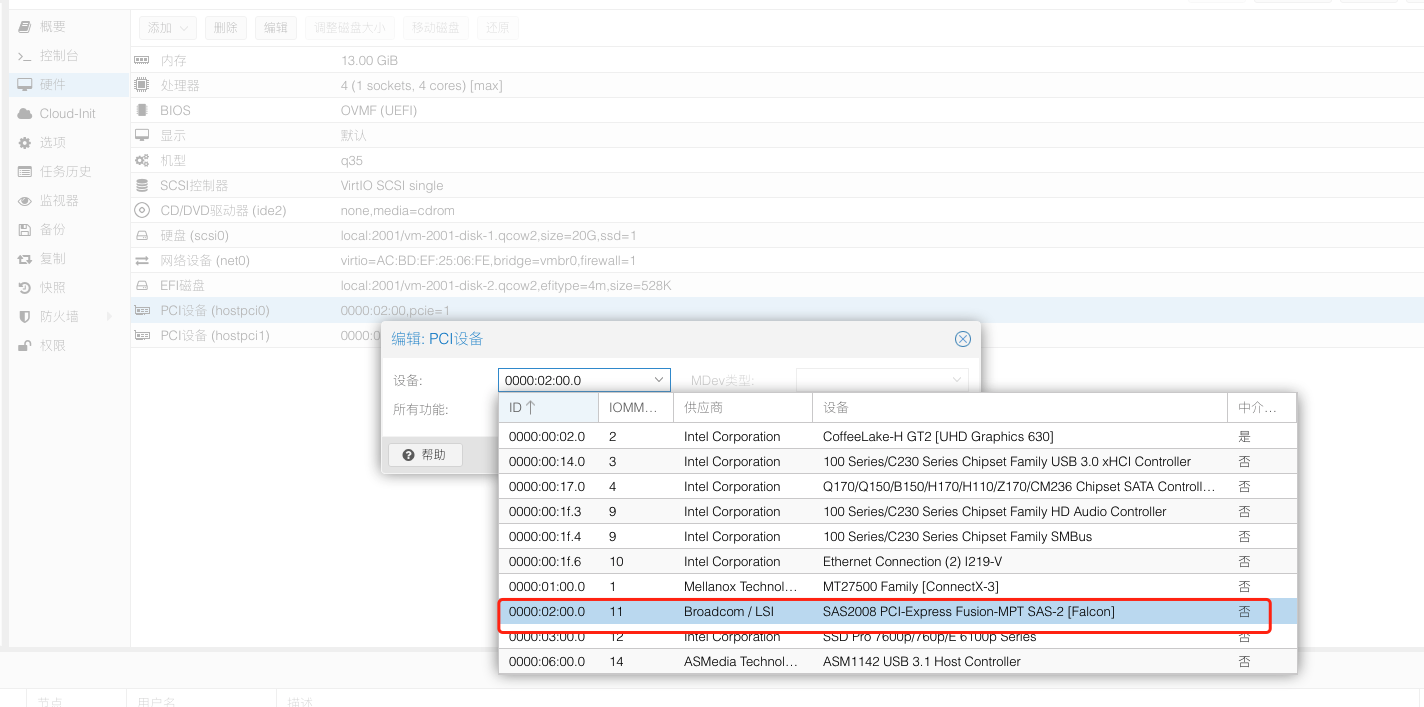Open the 权限 permissions section
1424x707 pixels.
52,346
